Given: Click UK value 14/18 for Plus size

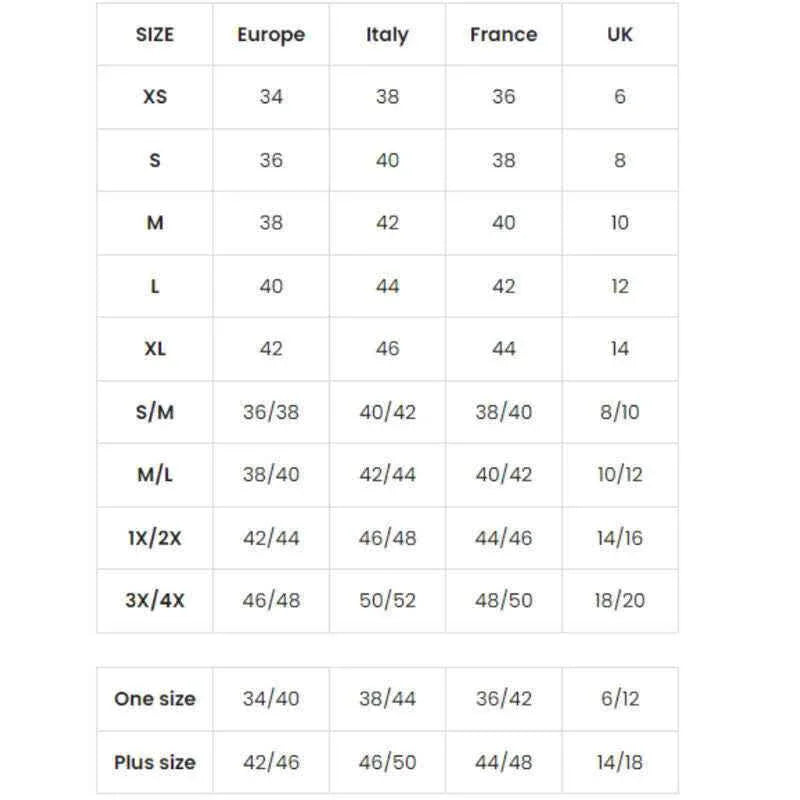Looking at the screenshot, I should coord(620,762).
